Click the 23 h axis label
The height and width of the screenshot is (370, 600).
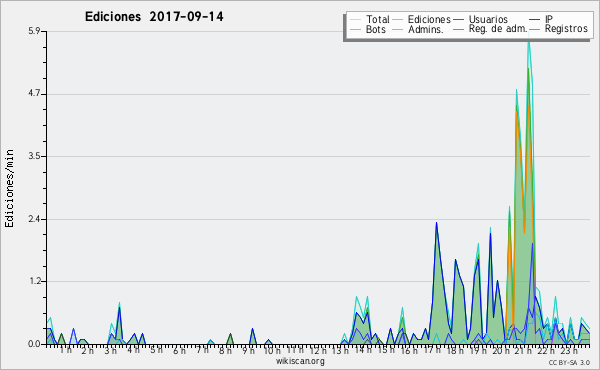[x=569, y=351]
